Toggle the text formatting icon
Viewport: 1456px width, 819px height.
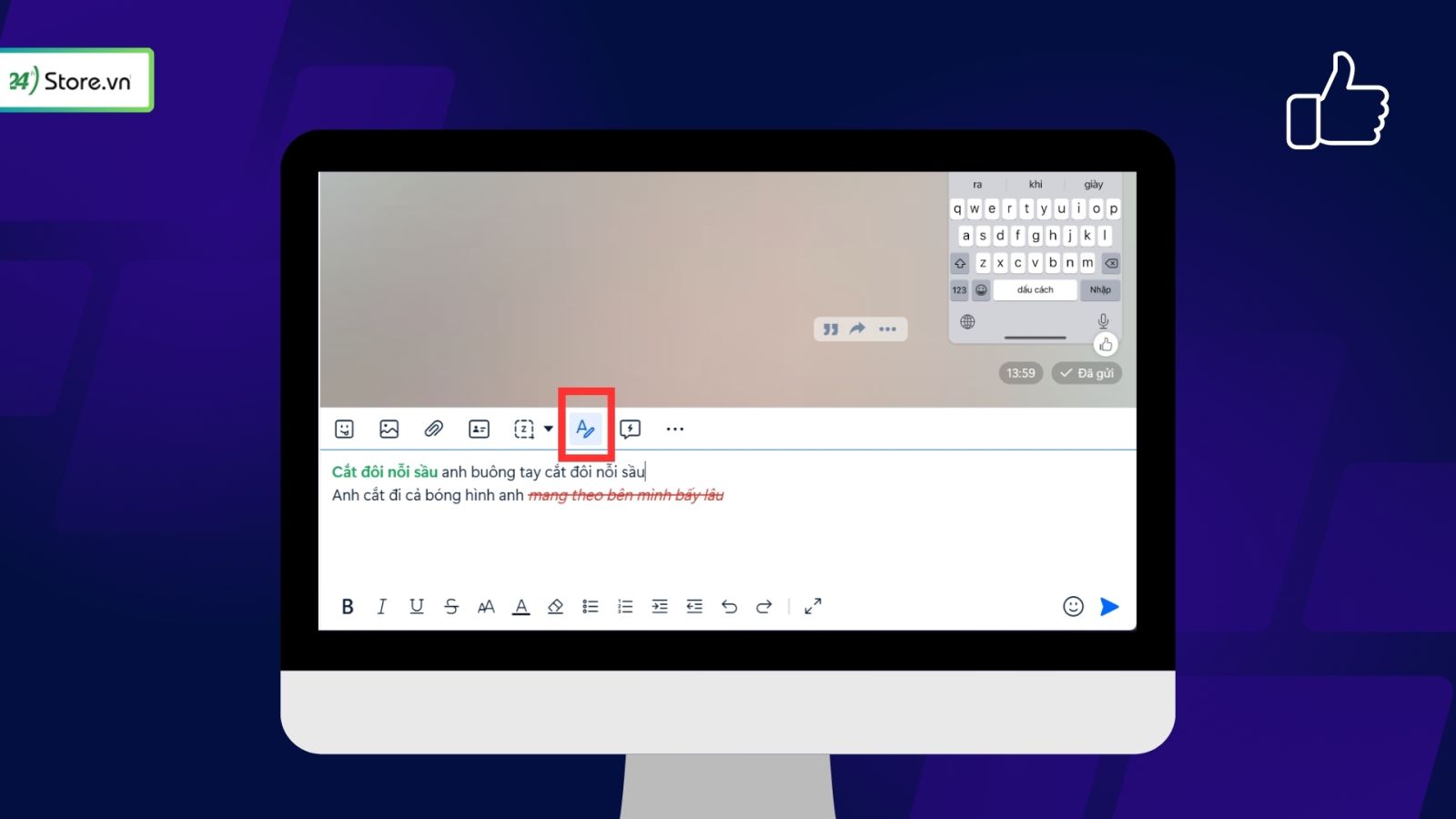tap(586, 428)
